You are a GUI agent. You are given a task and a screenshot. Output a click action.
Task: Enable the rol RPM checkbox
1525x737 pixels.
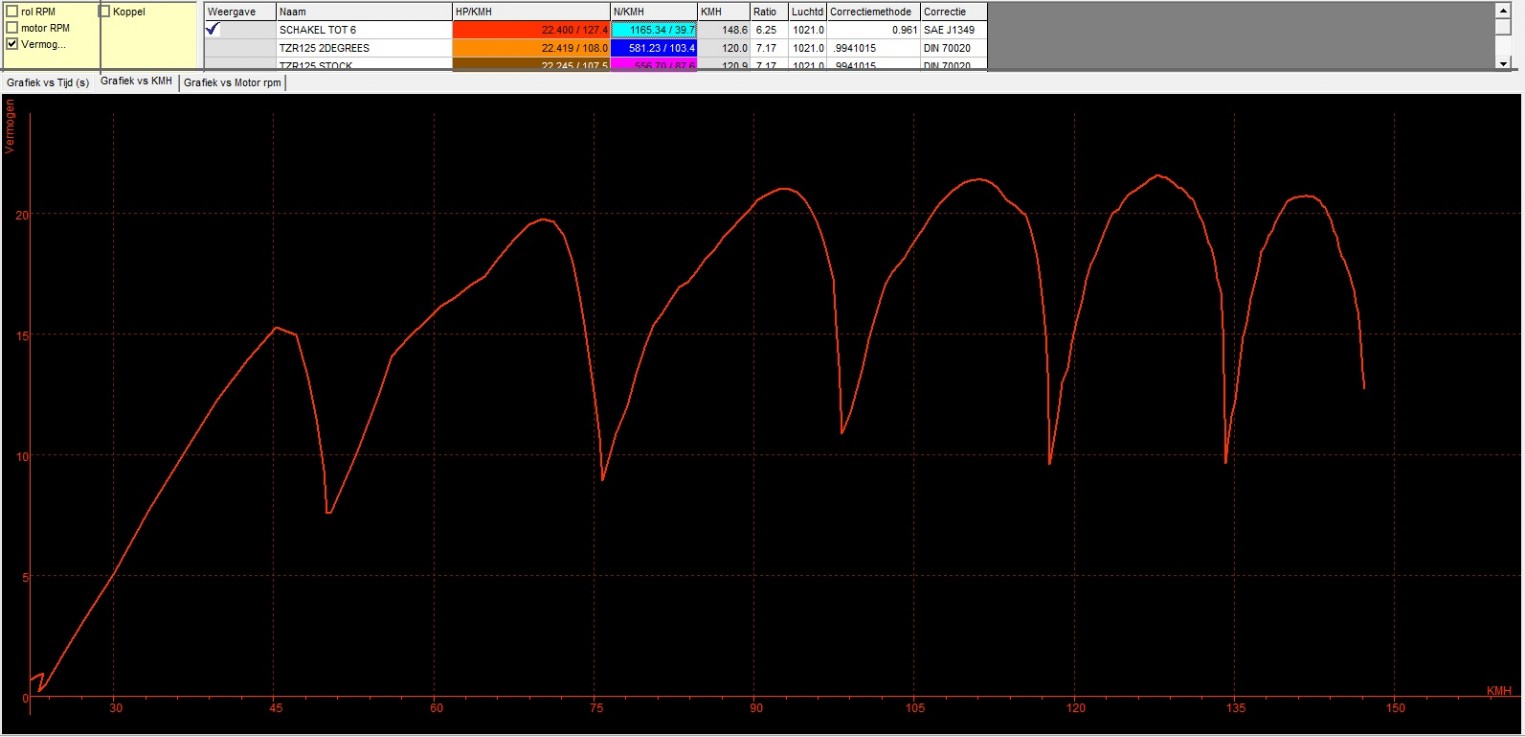pos(12,12)
